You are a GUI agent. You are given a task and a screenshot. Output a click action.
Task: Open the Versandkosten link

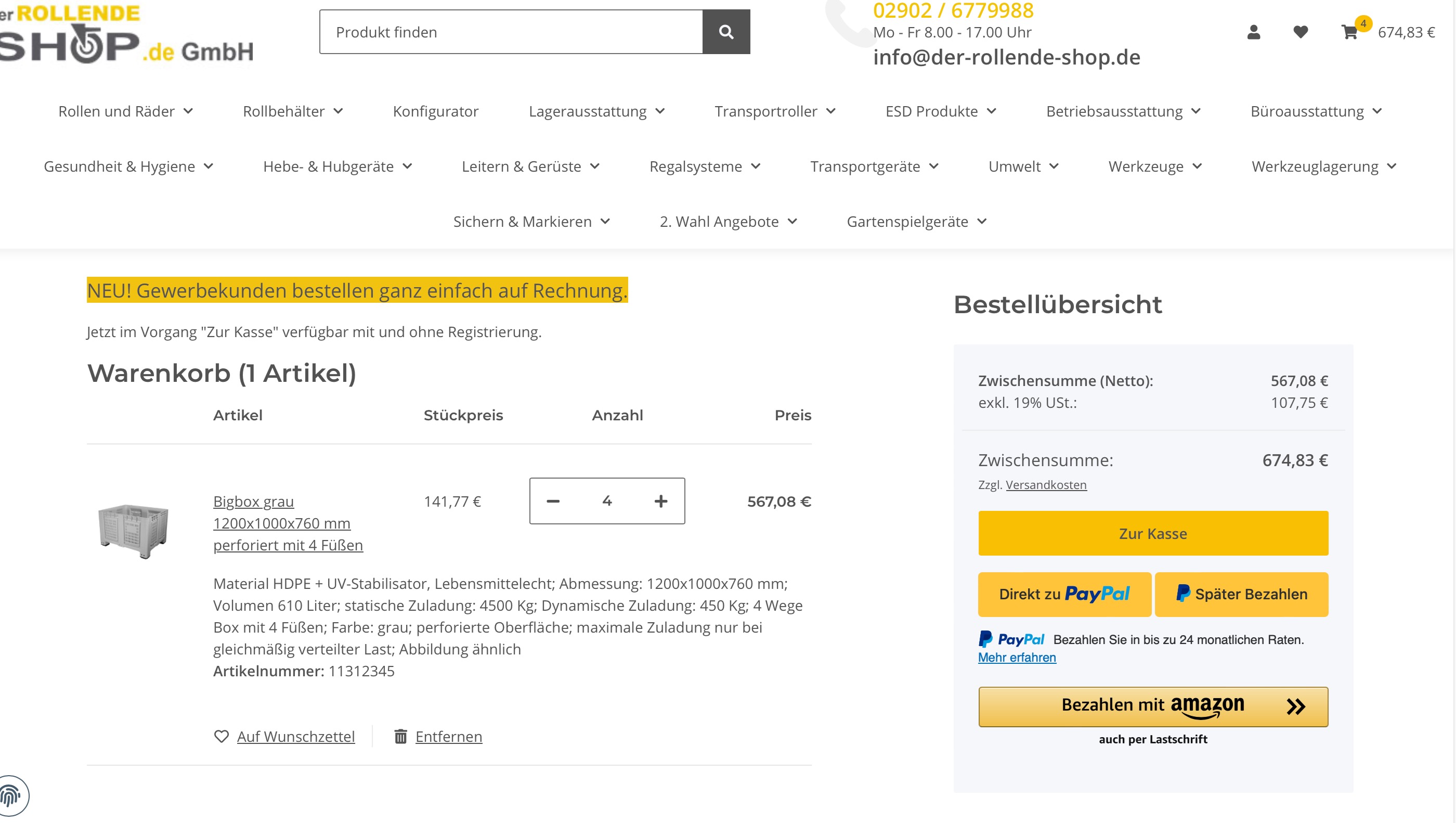pos(1046,485)
